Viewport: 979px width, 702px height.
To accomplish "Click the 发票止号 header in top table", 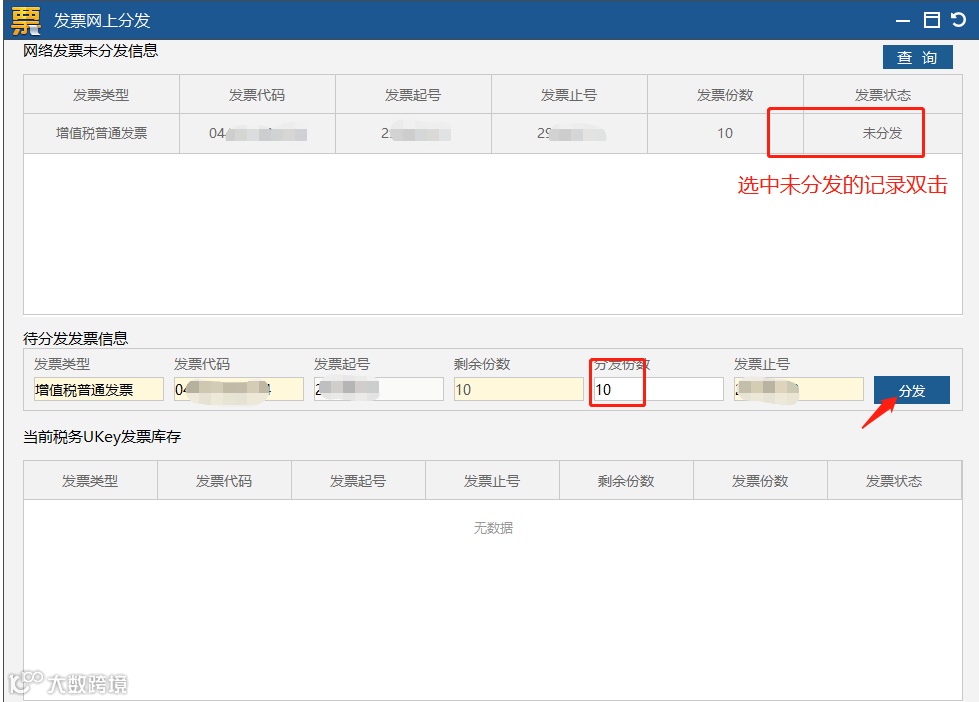I will pyautogui.click(x=569, y=95).
